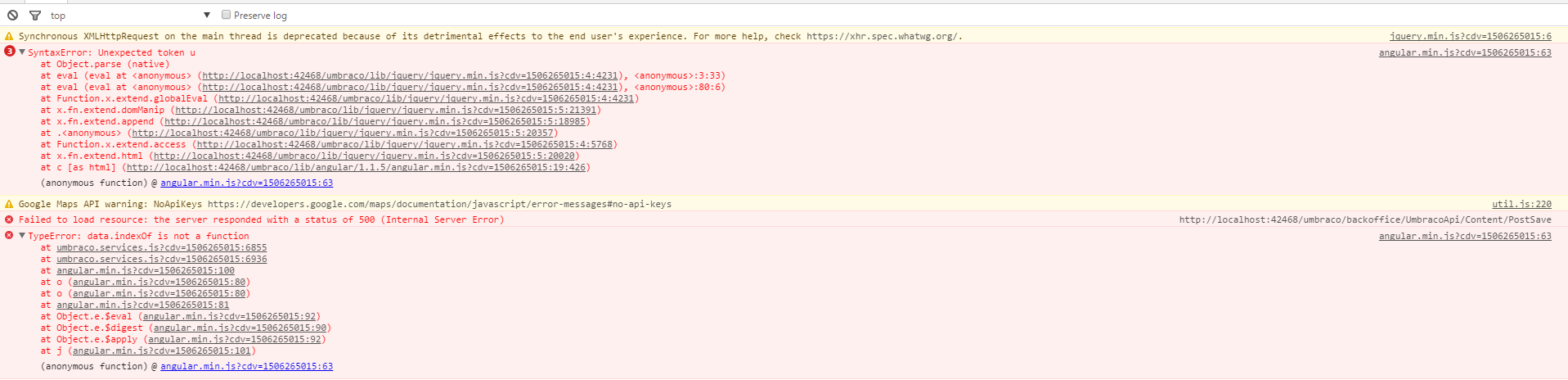
Task: Open the failed PostSave request URL
Action: pos(1364,219)
